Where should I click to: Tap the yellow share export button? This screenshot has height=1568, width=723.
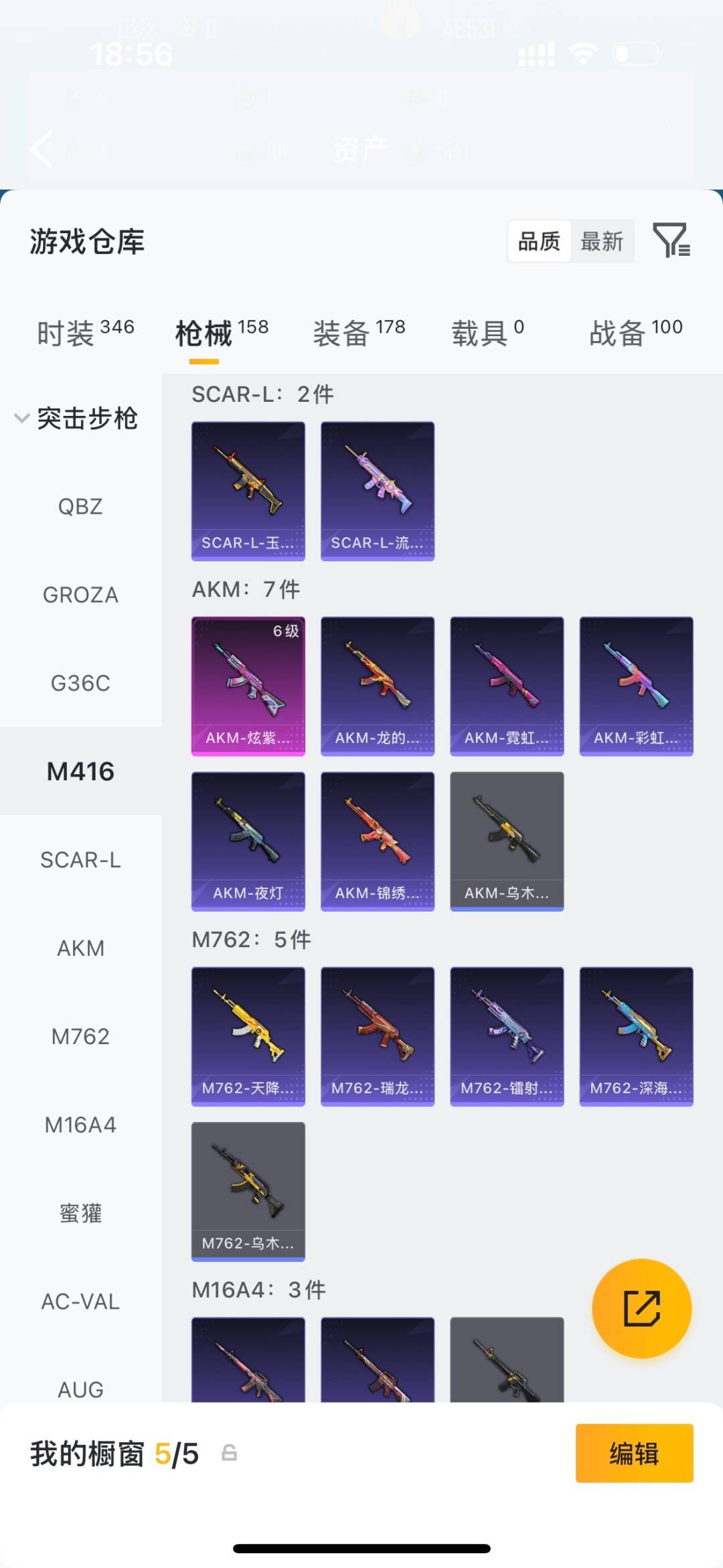641,1308
